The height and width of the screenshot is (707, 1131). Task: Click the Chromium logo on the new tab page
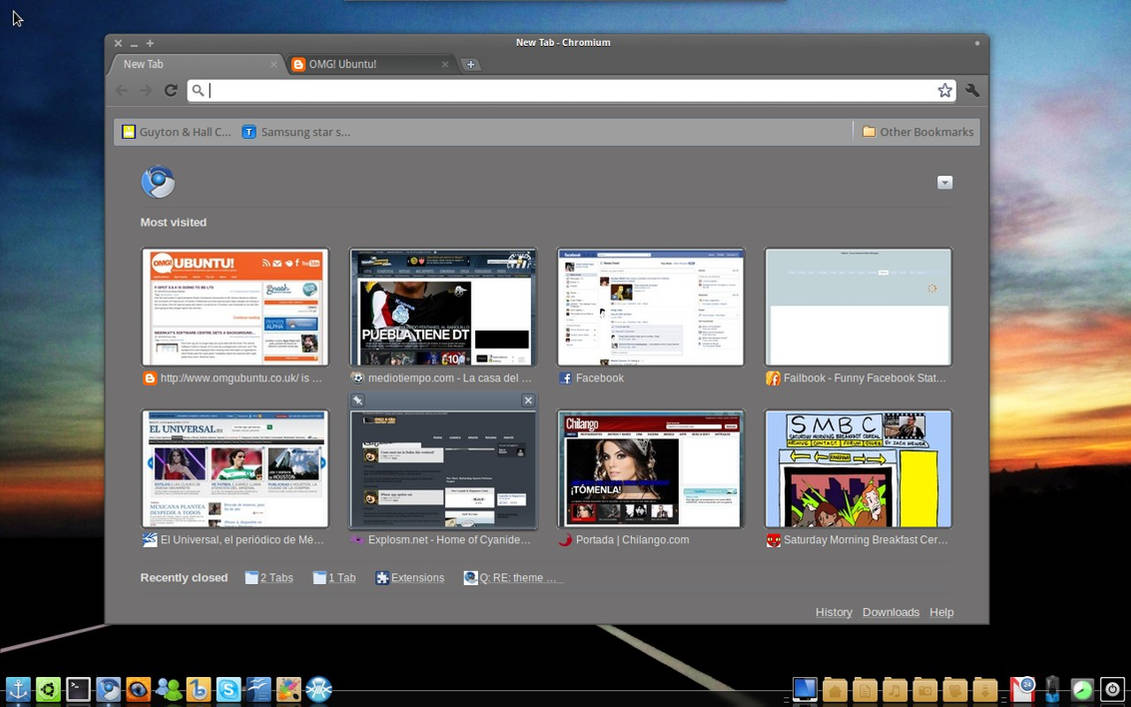tap(158, 182)
